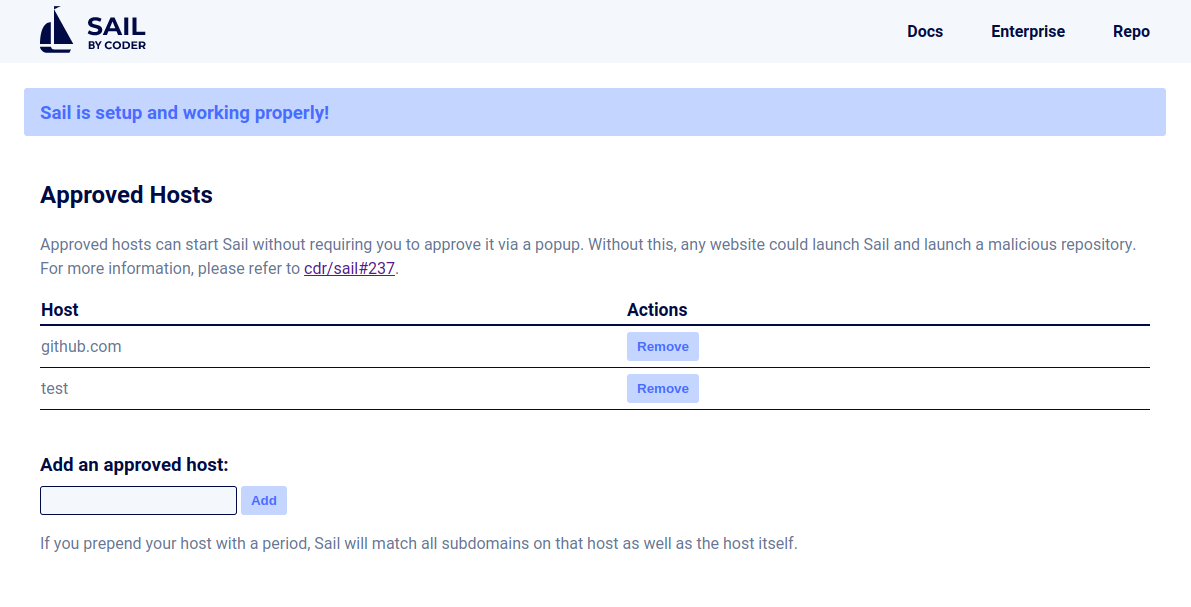Click the Approved Hosts heading

pos(126,194)
